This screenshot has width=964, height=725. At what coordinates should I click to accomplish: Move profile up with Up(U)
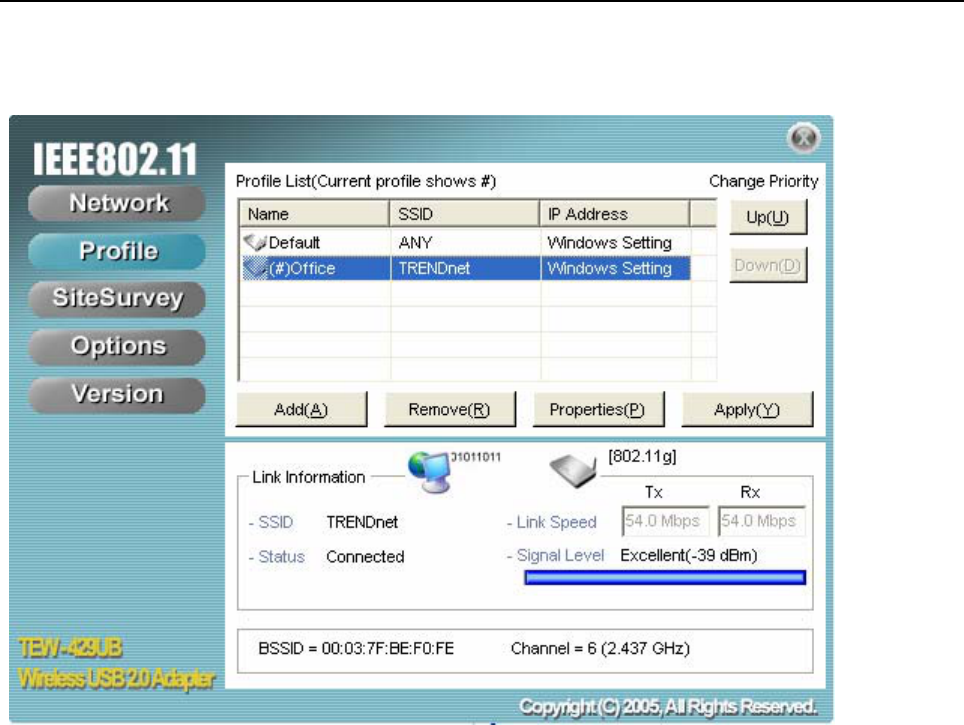768,217
